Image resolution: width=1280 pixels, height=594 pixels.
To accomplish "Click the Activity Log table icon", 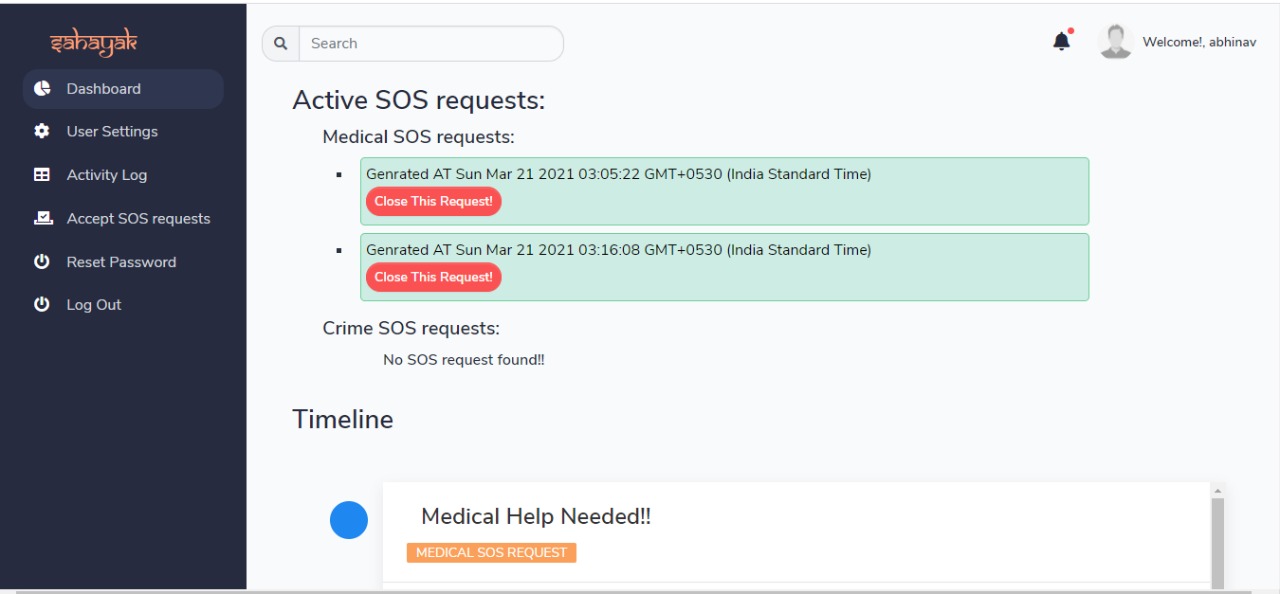I will tap(42, 175).
